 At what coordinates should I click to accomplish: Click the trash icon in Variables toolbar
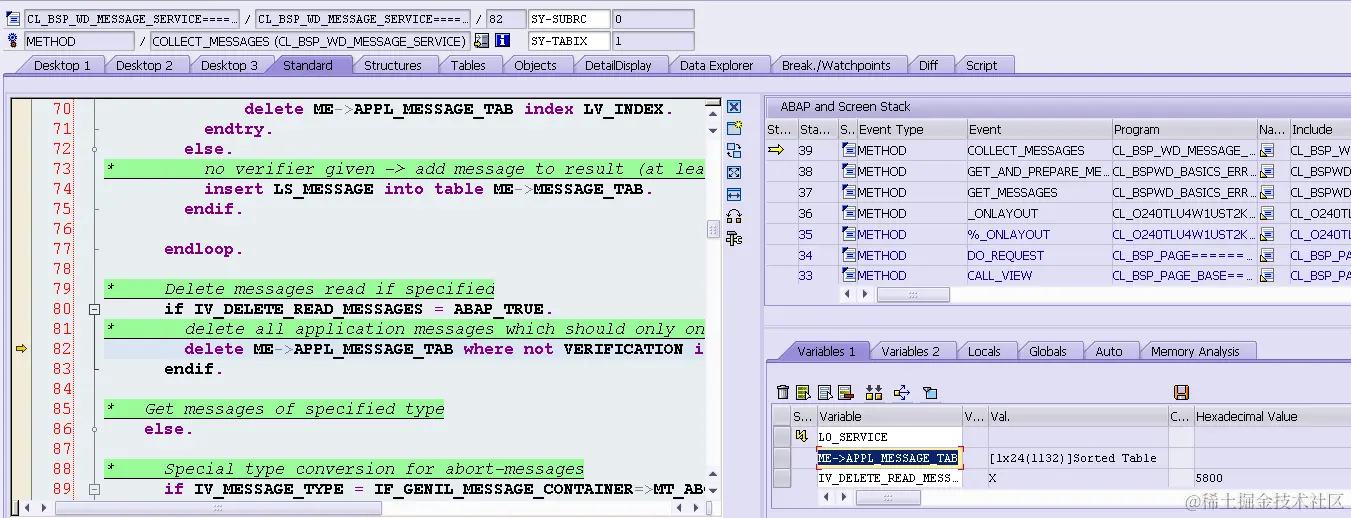tap(783, 392)
